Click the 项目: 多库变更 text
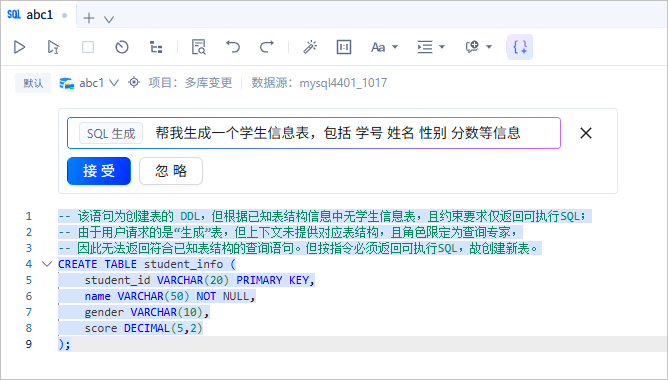 (x=190, y=83)
